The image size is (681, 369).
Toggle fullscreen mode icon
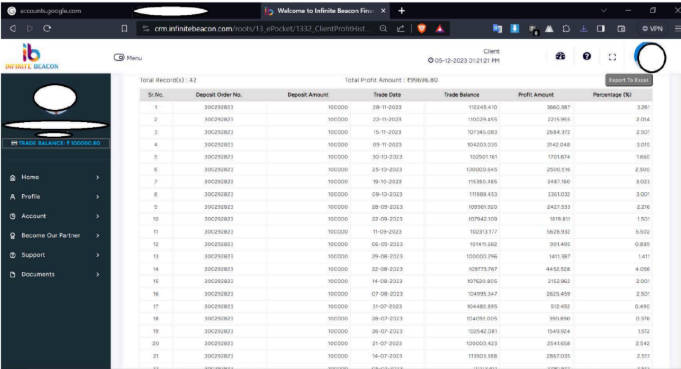coord(612,57)
